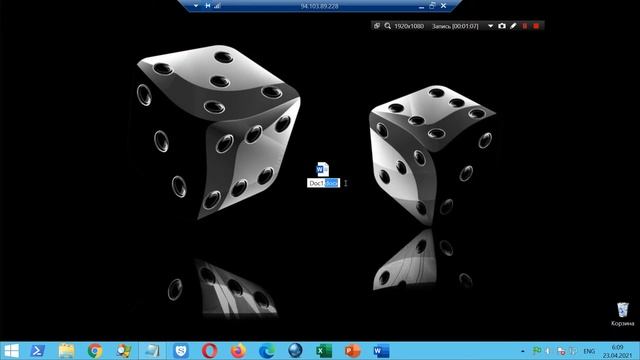Select the Doc1 Word file icon on desktop
This screenshot has height=360, width=640.
[x=322, y=169]
